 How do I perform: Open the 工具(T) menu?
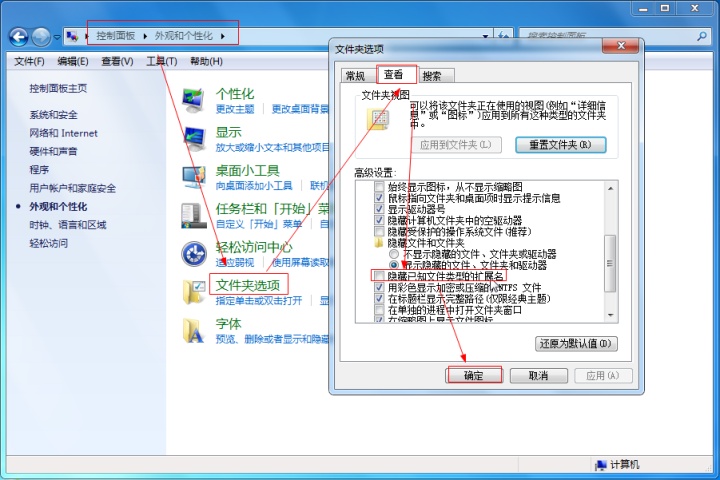162,61
